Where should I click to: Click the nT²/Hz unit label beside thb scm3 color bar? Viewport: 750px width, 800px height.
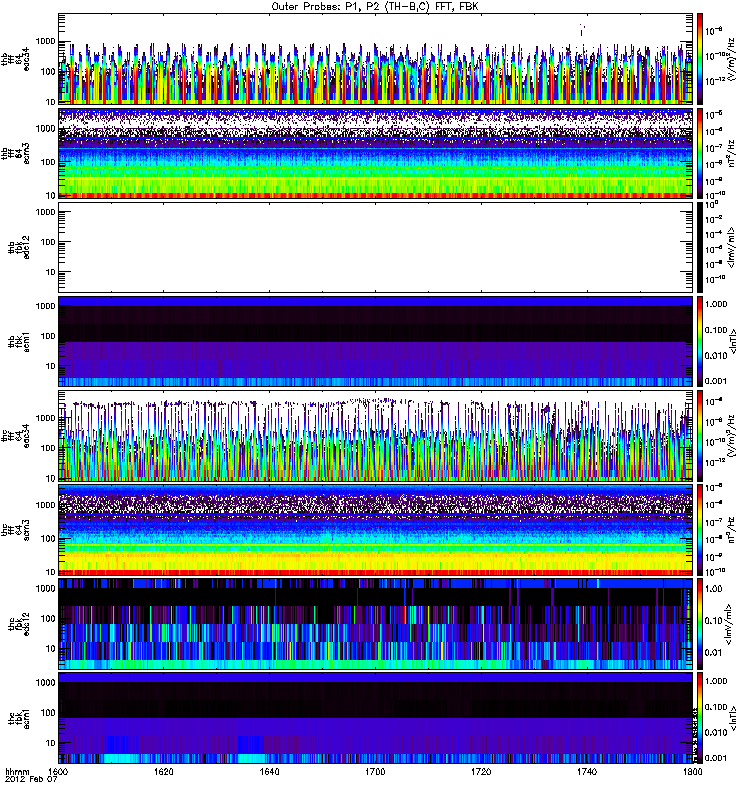tap(732, 153)
